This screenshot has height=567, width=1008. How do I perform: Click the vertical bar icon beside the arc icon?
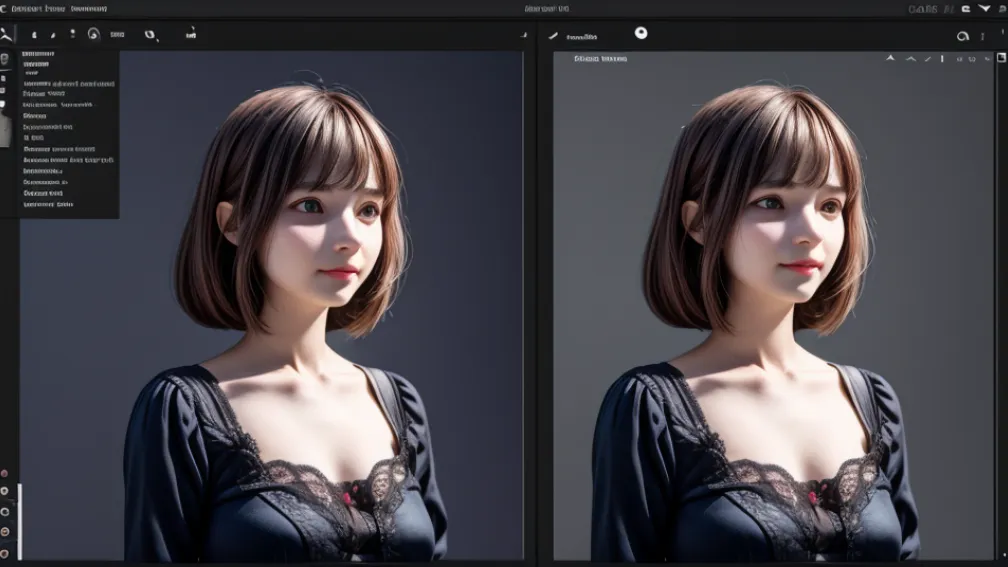982,37
